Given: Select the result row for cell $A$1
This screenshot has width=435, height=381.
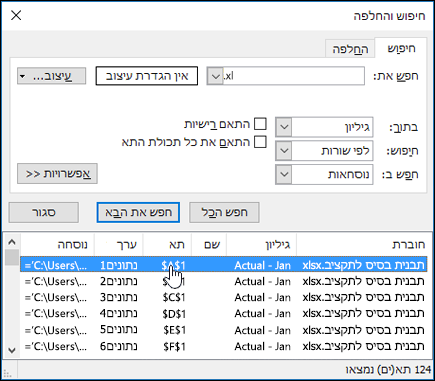Looking at the screenshot, I should point(224,265).
